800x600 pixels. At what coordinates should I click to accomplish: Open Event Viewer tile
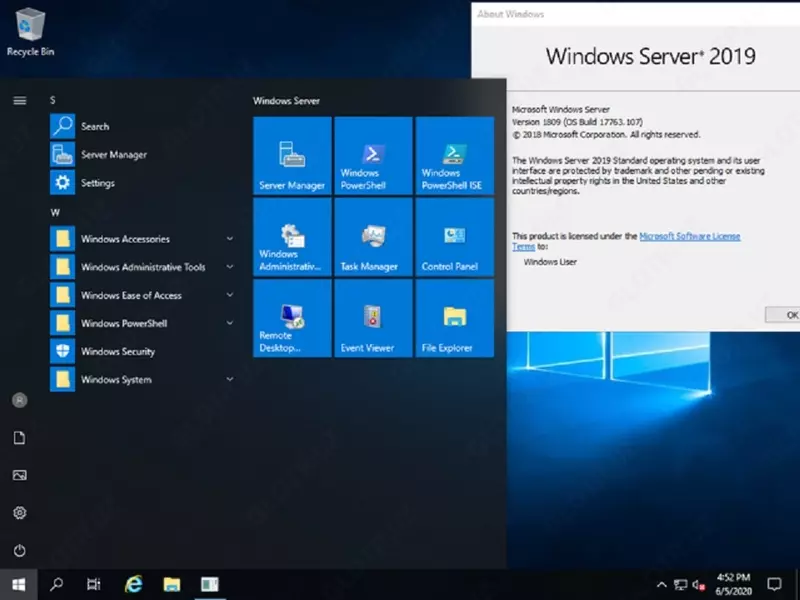pos(372,318)
